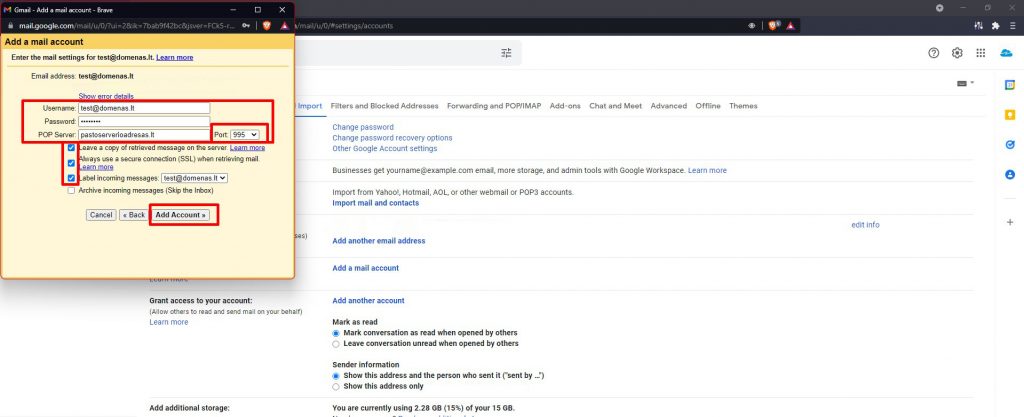Click the key icon in popup address bar

[x=246, y=25]
